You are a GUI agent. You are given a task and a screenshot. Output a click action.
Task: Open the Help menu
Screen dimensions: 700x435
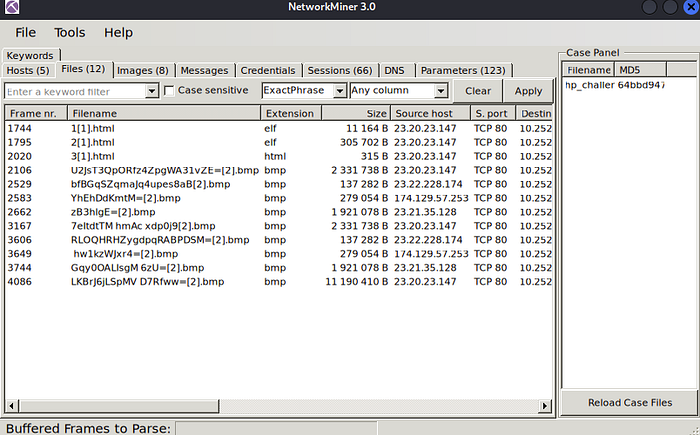click(118, 33)
